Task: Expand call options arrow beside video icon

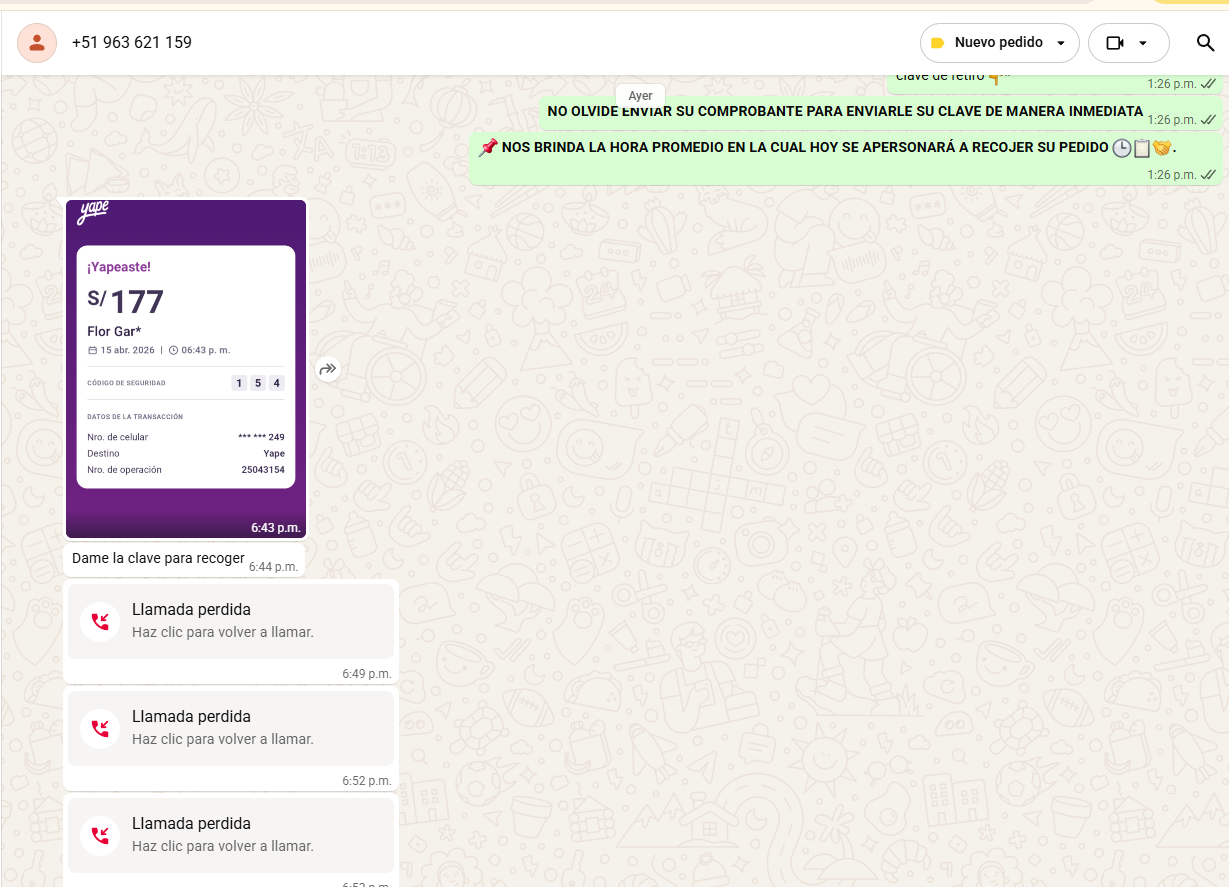Action: [1143, 43]
